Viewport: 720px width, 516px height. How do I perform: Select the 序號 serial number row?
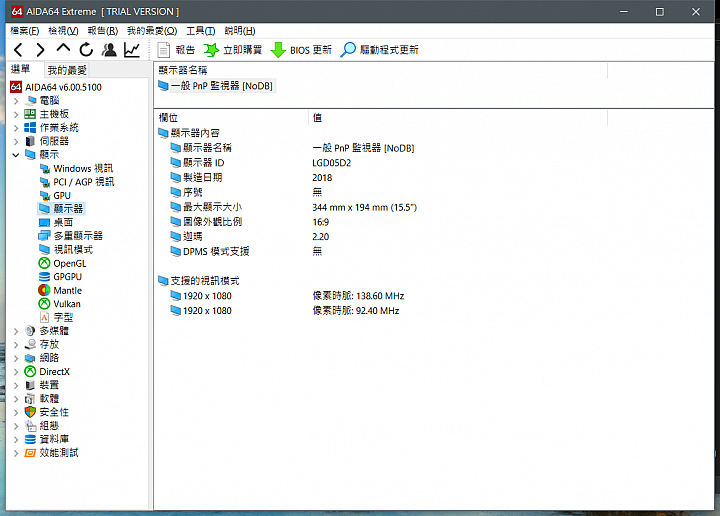[186, 192]
